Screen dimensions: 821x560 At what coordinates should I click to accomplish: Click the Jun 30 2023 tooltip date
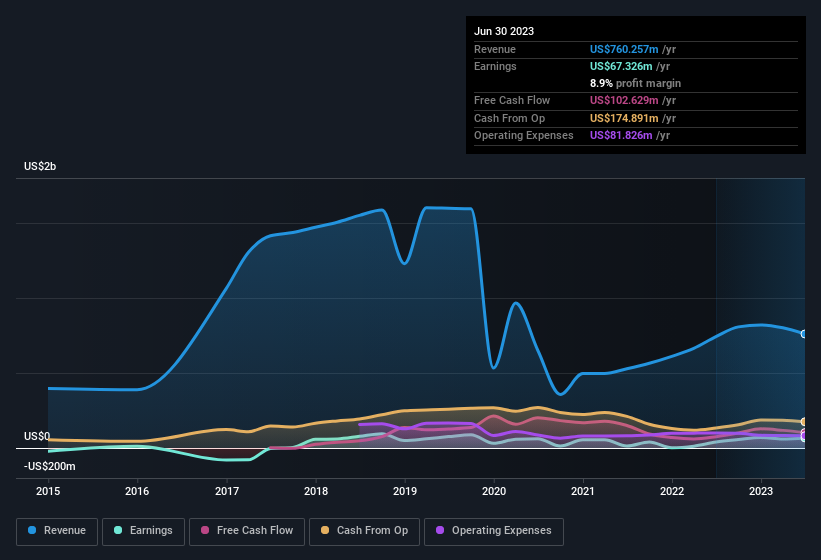(x=504, y=31)
